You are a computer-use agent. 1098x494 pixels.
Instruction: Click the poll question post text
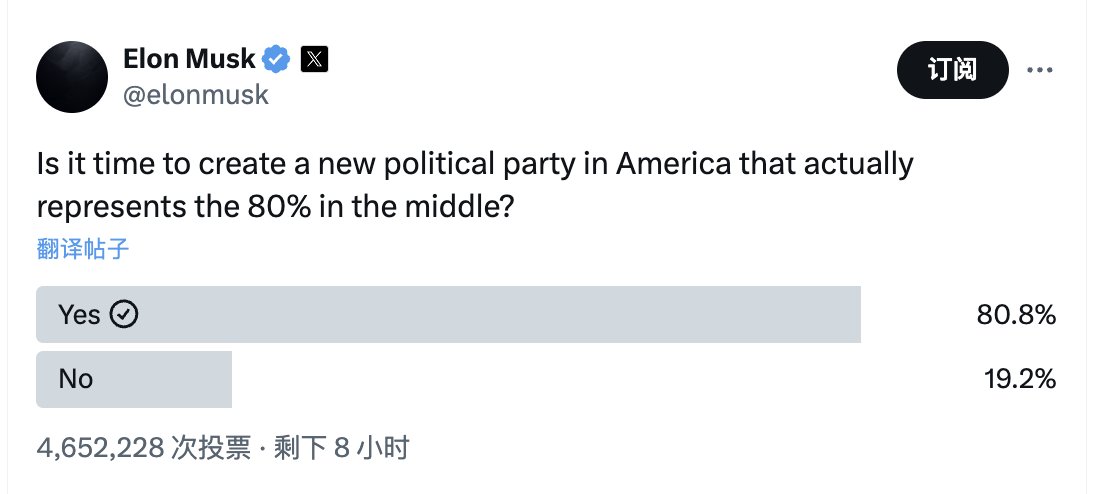point(475,186)
